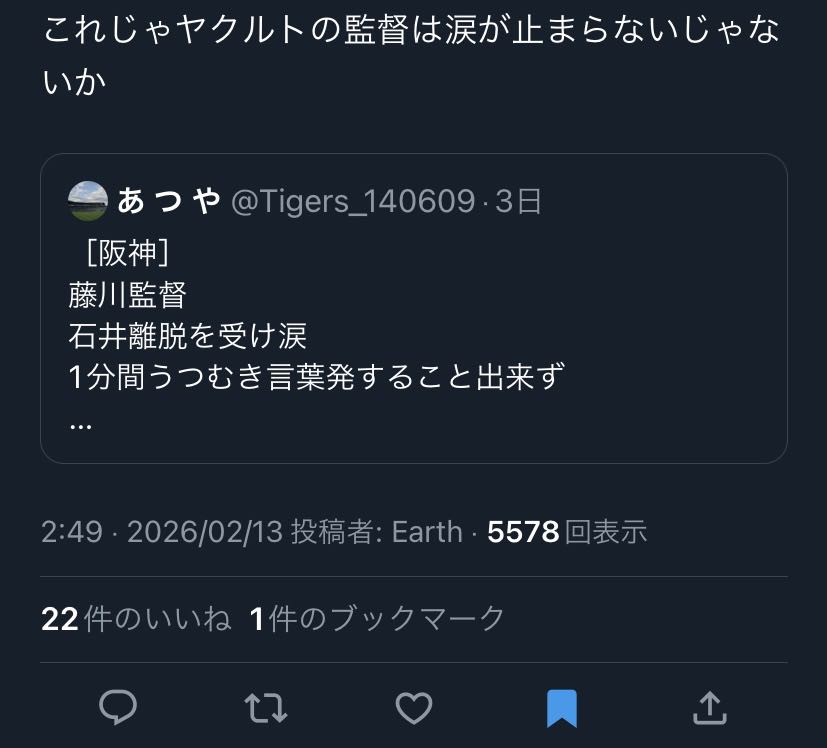The height and width of the screenshot is (748, 827).
Task: Expand the truncated quoted post ellipsis
Action: pyautogui.click(x=81, y=422)
